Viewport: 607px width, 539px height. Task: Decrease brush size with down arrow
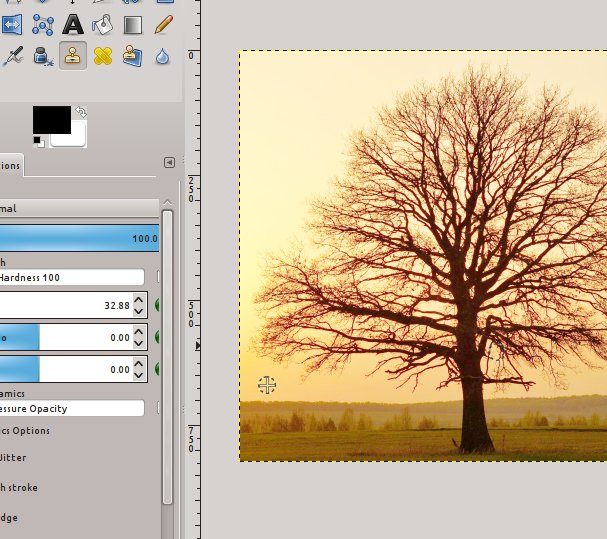pyautogui.click(x=139, y=311)
